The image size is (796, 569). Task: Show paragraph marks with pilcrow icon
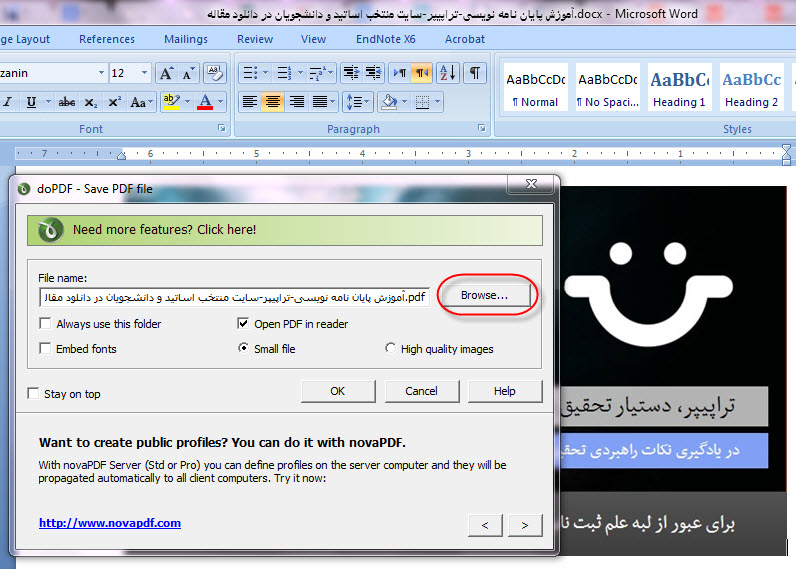475,73
